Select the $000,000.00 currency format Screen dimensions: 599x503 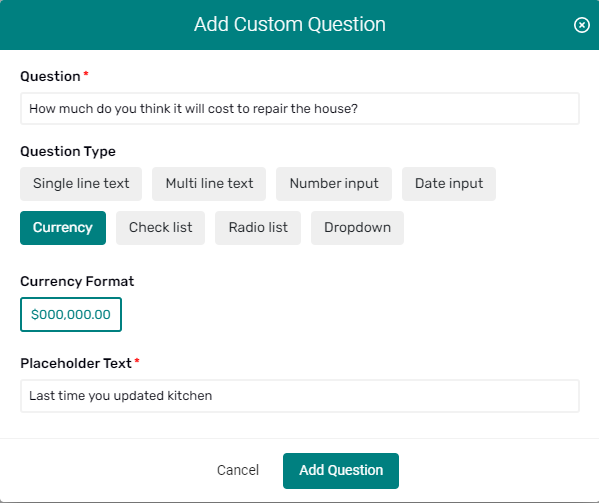point(71,314)
